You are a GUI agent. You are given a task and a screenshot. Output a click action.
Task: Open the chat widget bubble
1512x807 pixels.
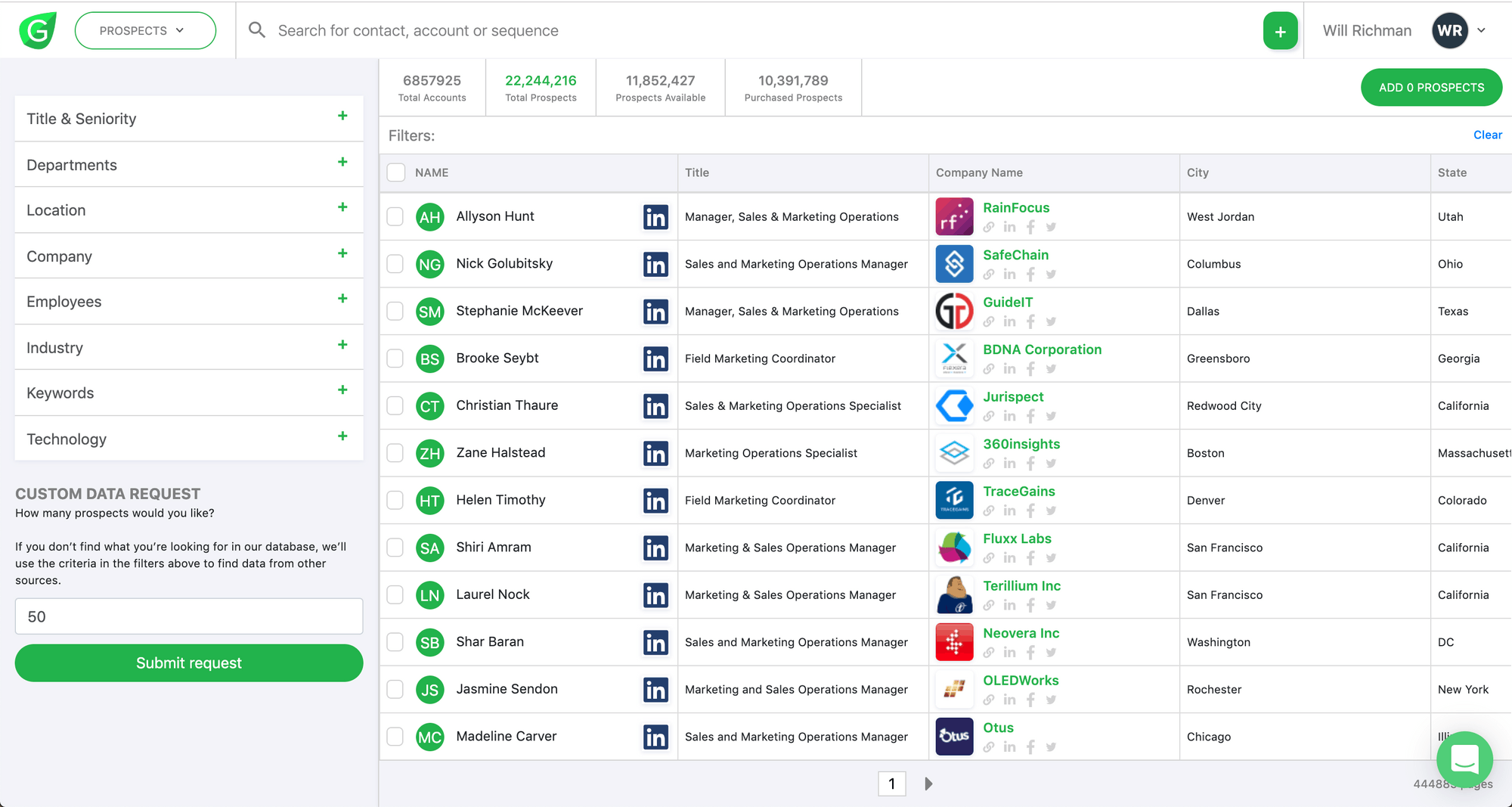pyautogui.click(x=1464, y=759)
